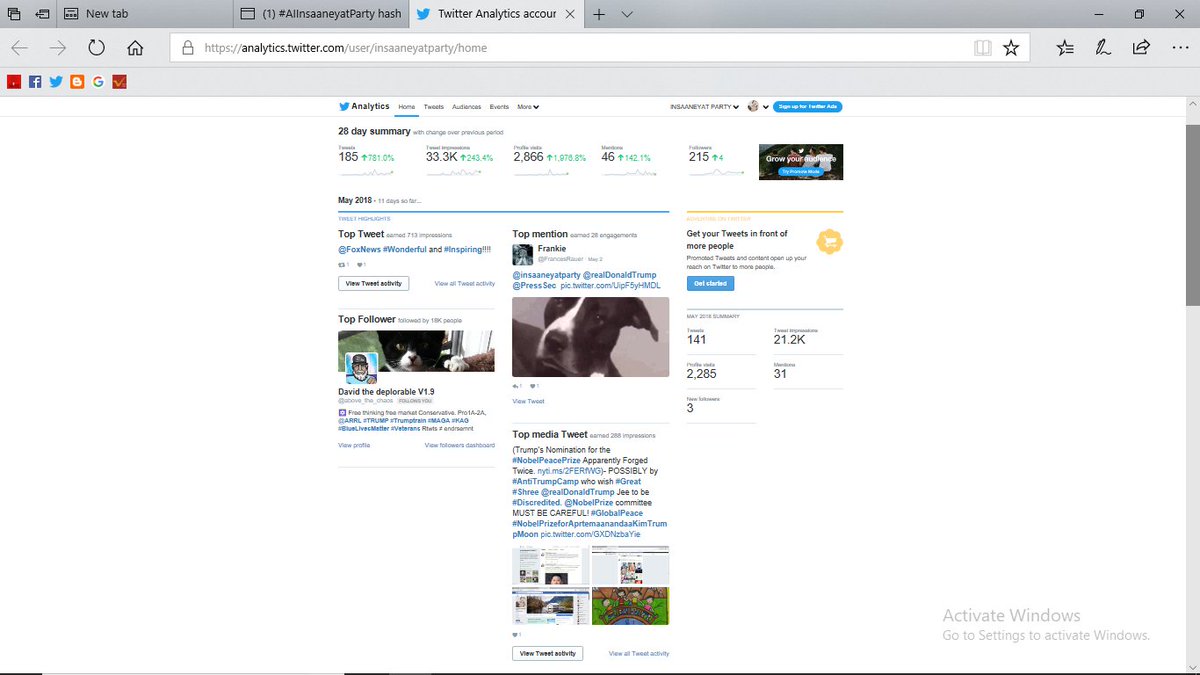The height and width of the screenshot is (675, 1200).
Task: Click the @realDonaldTrump mention in top mention
Action: tap(619, 275)
